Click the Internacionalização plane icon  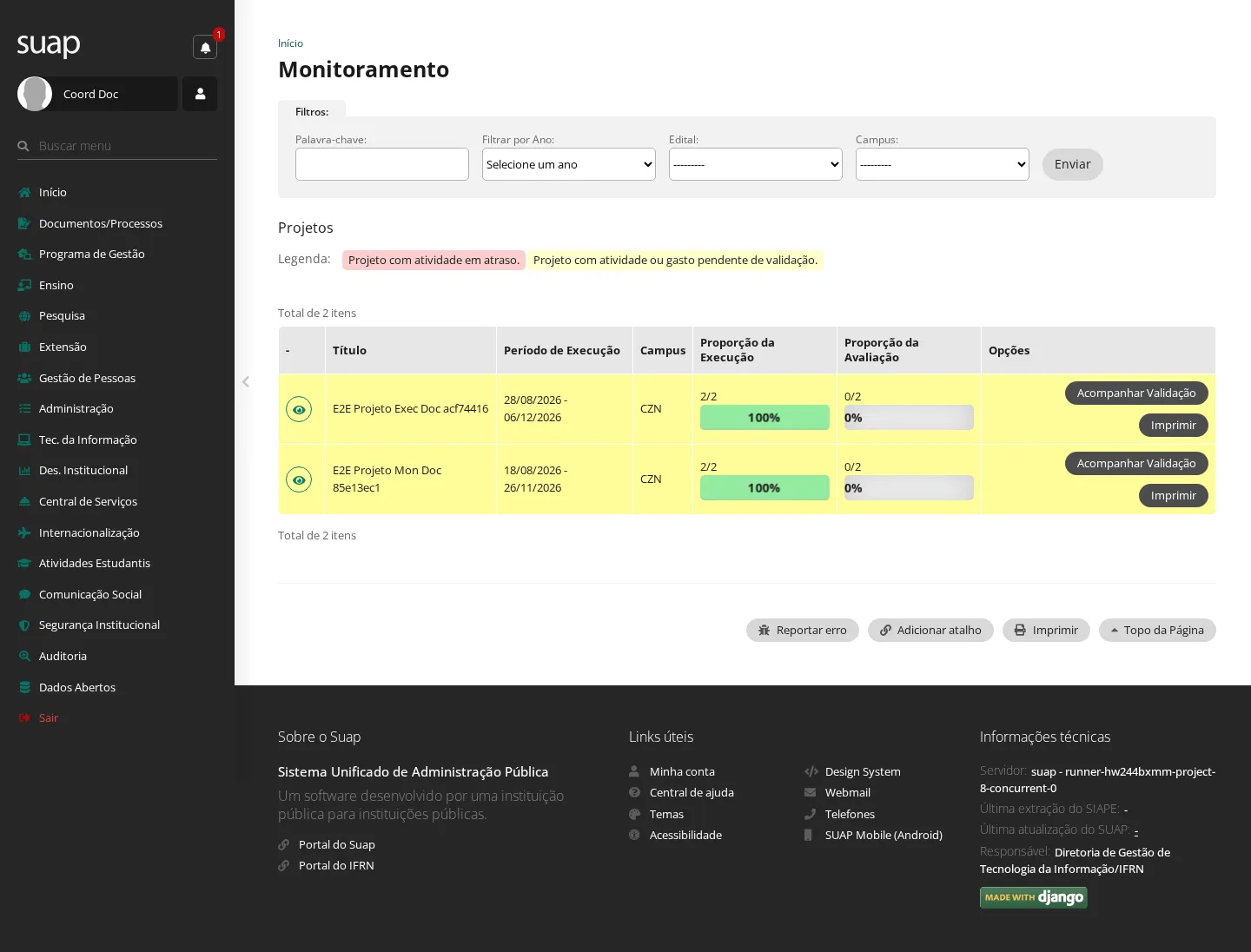click(24, 532)
